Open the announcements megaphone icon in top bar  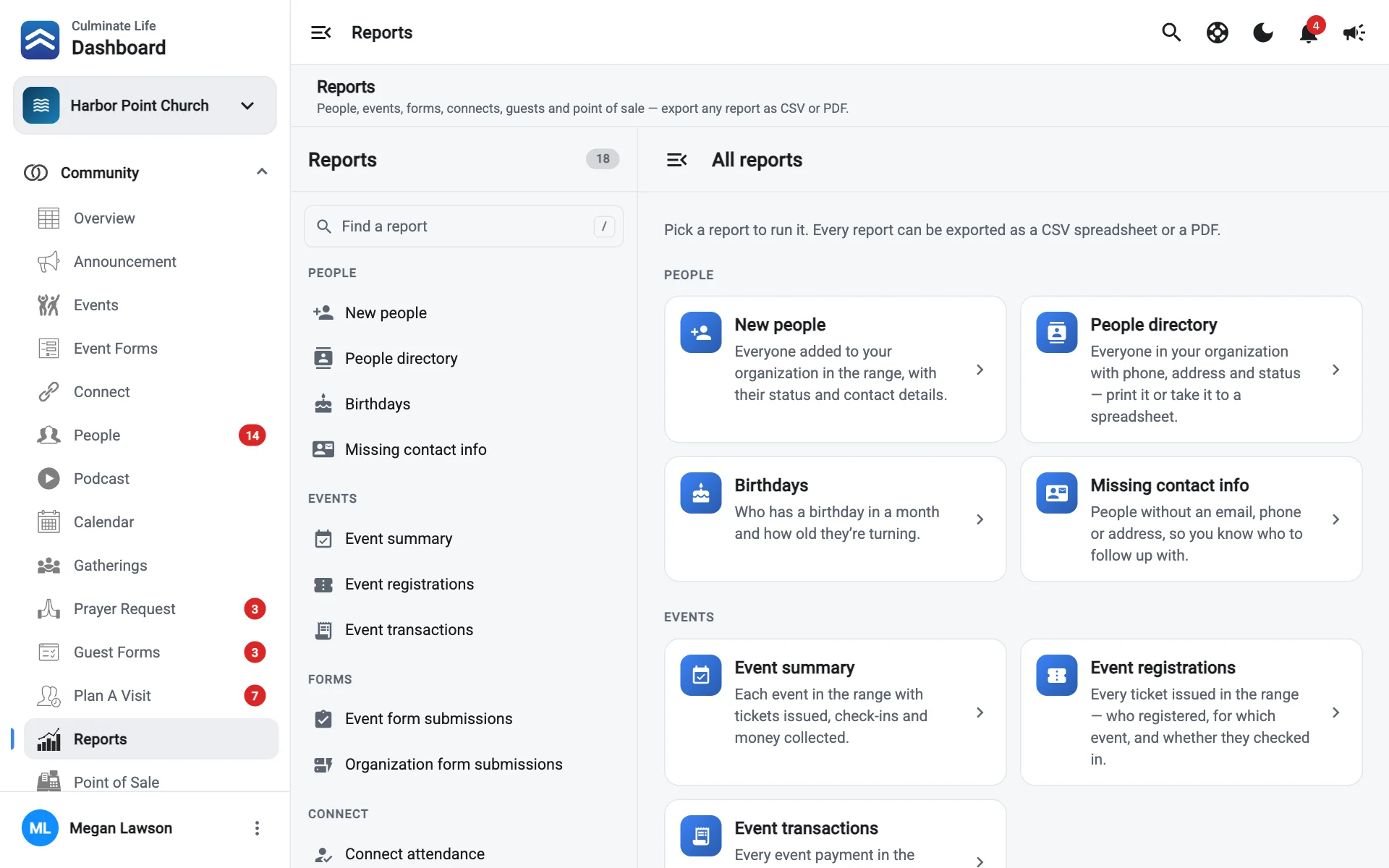point(1354,33)
